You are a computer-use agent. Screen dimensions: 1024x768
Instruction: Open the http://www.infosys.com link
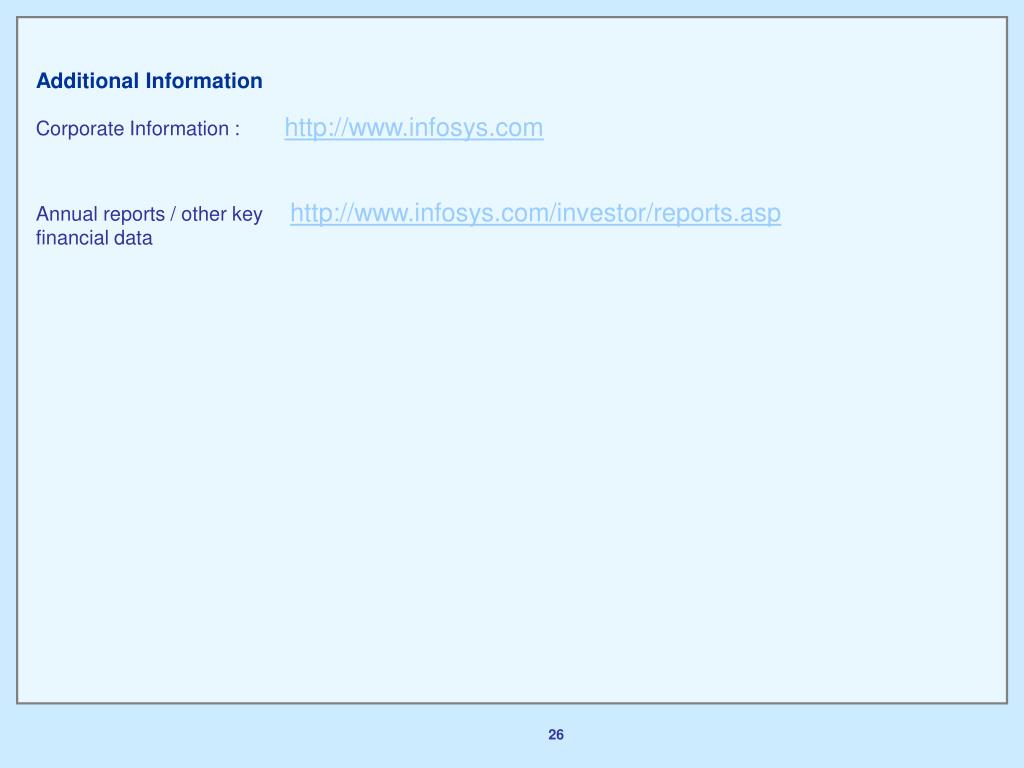413,128
